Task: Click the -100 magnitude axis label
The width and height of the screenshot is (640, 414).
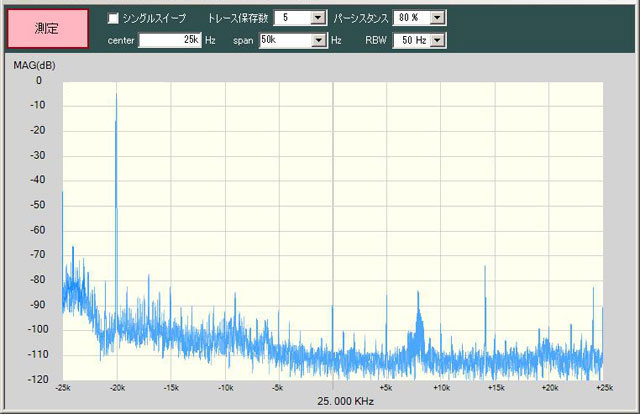Action: point(38,329)
